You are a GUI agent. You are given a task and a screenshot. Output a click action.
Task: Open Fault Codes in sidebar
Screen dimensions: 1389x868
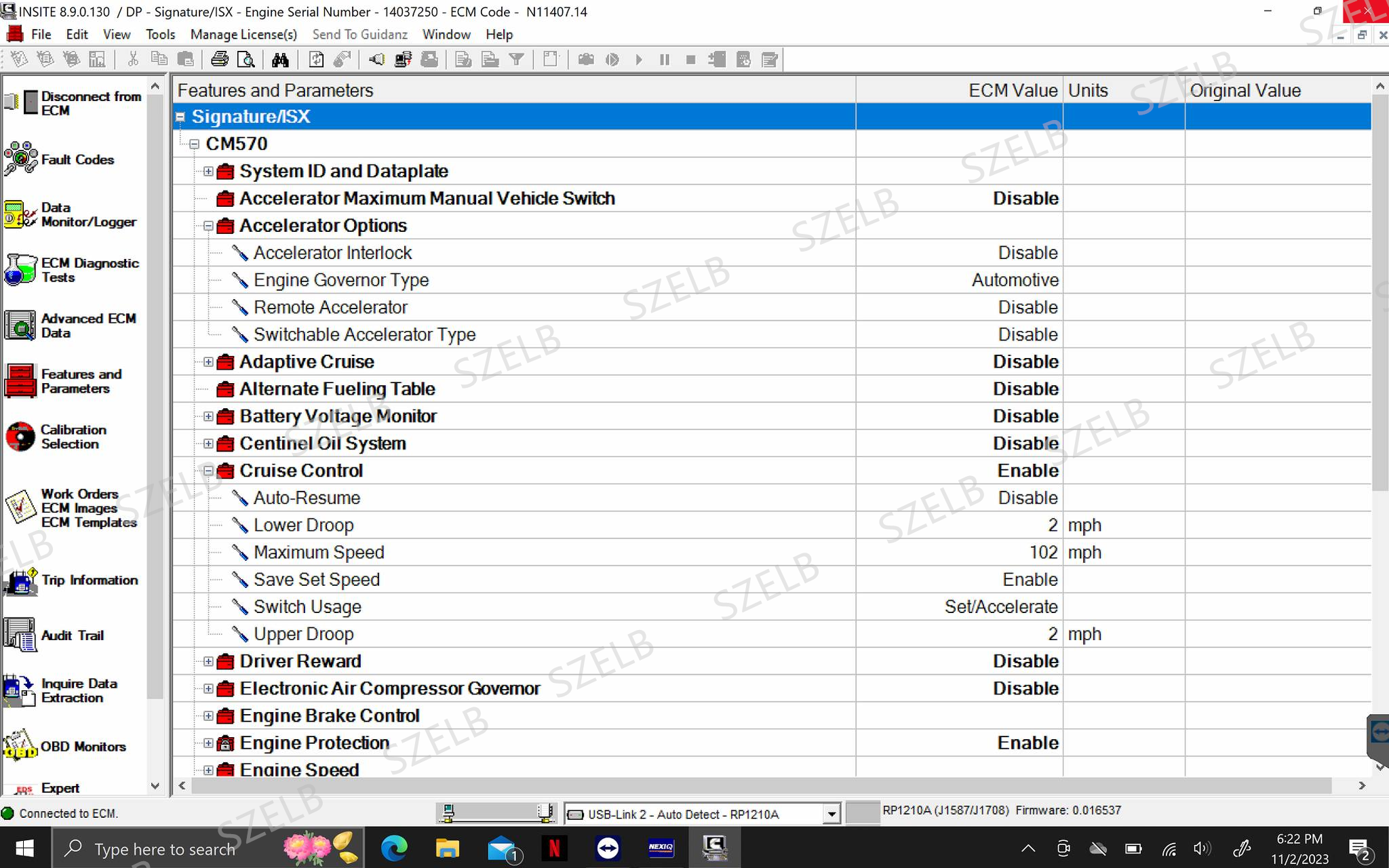click(x=60, y=159)
